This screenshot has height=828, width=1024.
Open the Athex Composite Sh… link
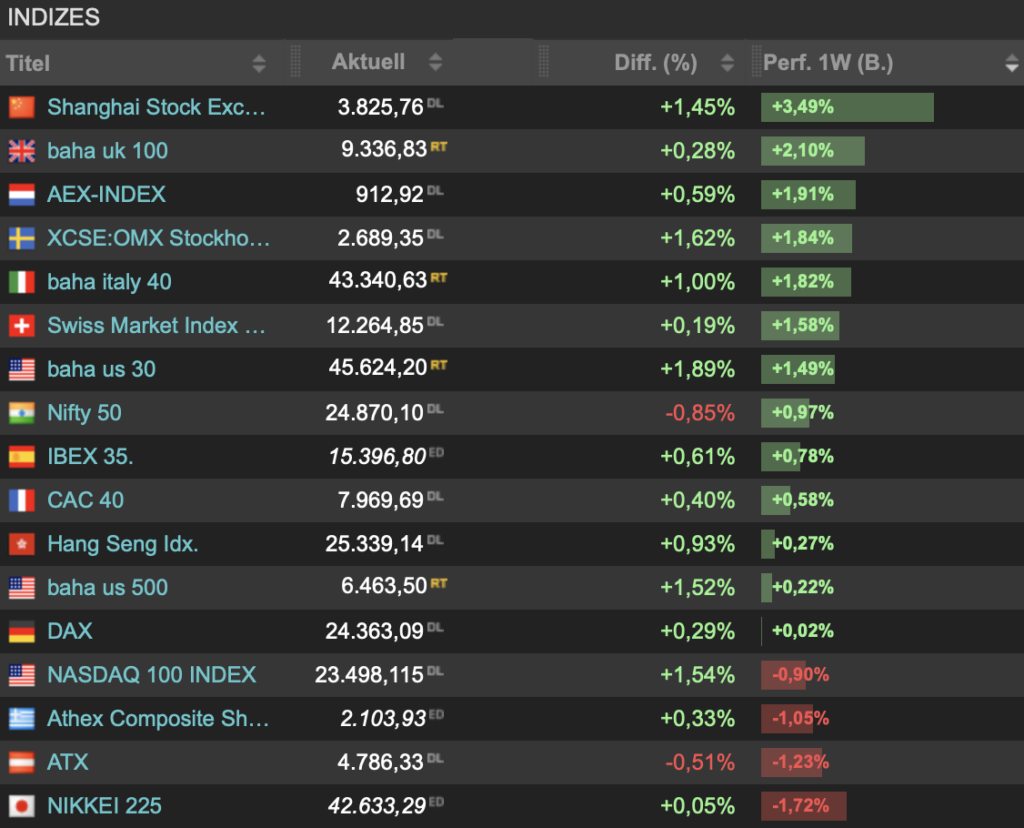point(159,719)
